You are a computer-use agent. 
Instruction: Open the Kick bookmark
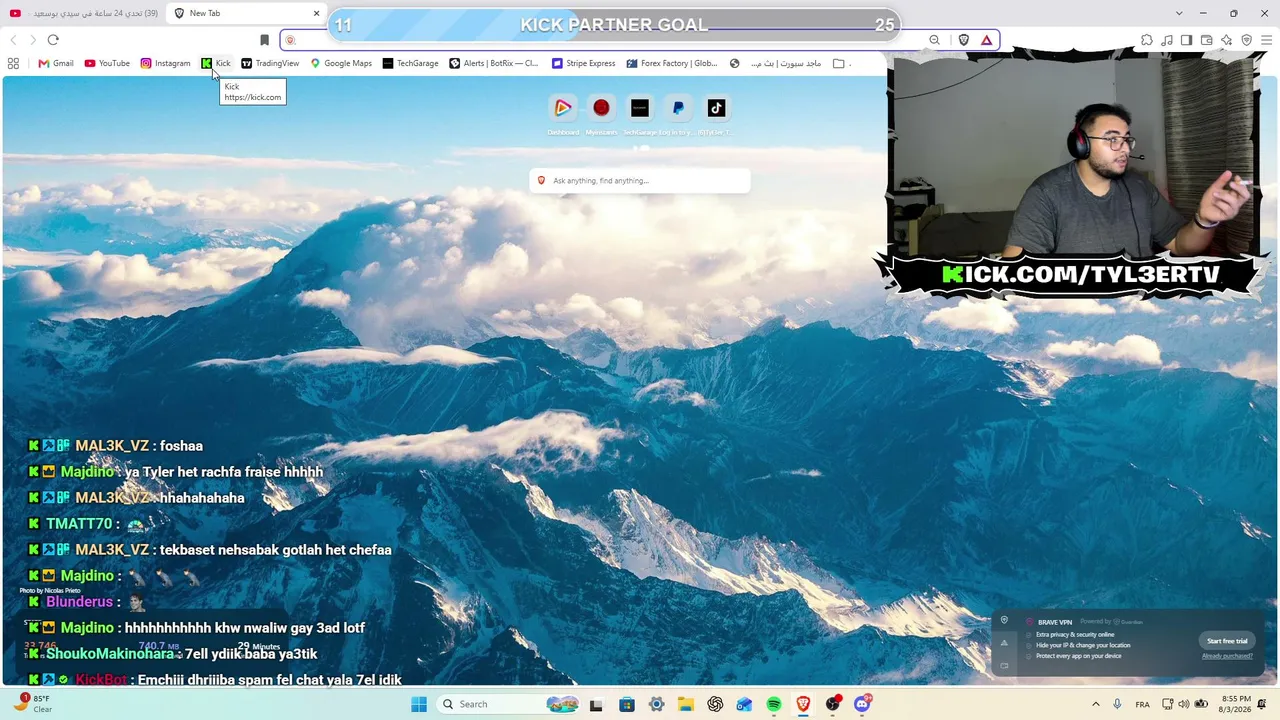point(216,63)
